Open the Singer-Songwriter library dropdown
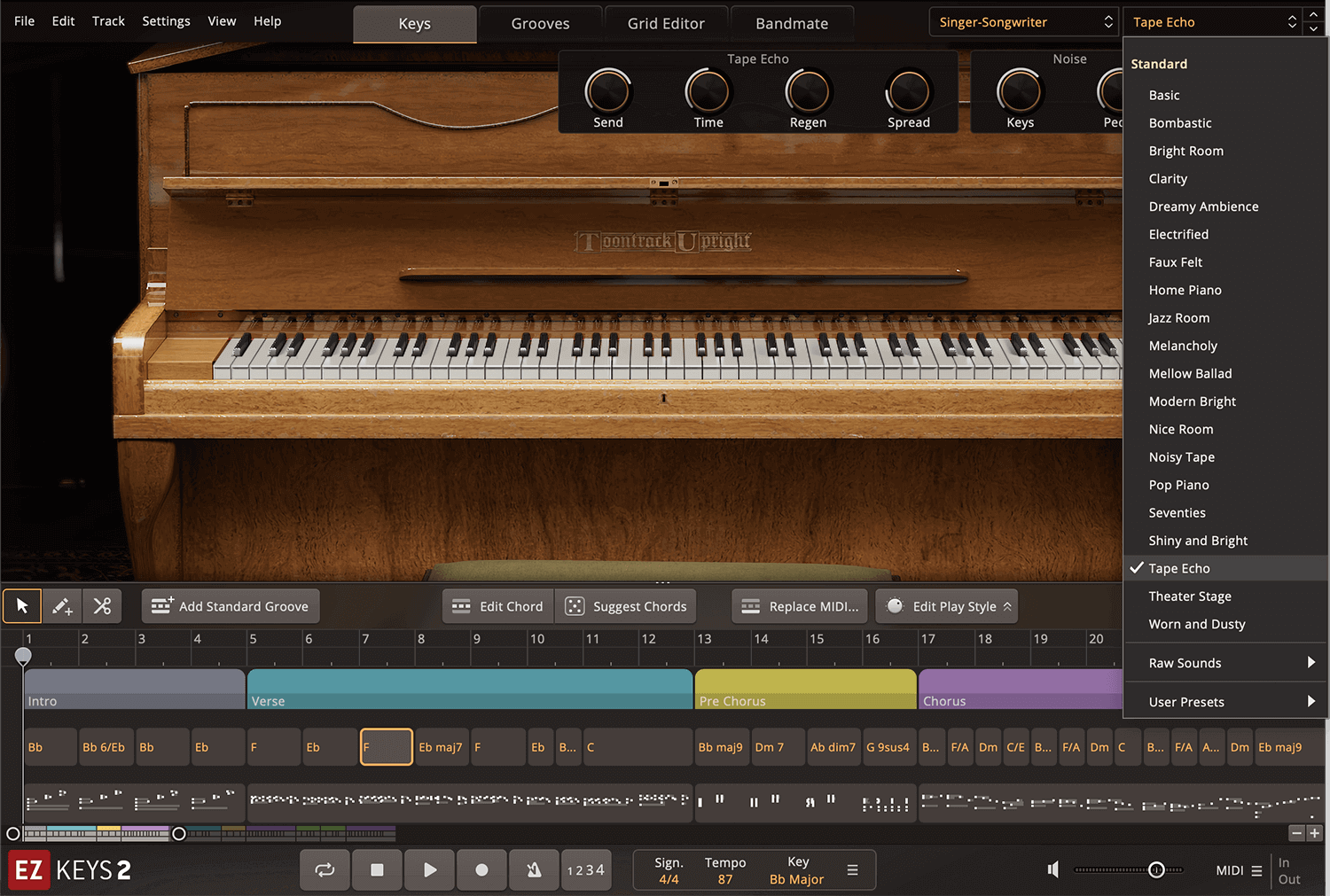Viewport: 1330px width, 896px height. point(1025,22)
